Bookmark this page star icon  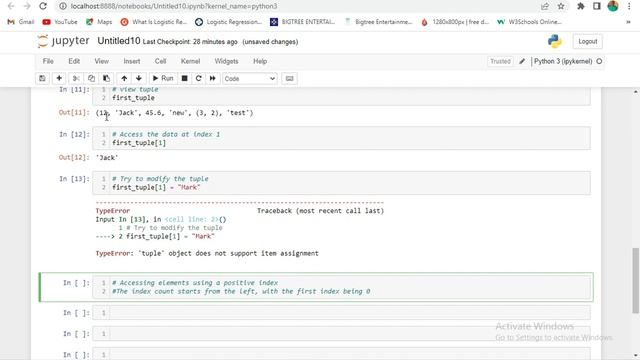point(561,6)
